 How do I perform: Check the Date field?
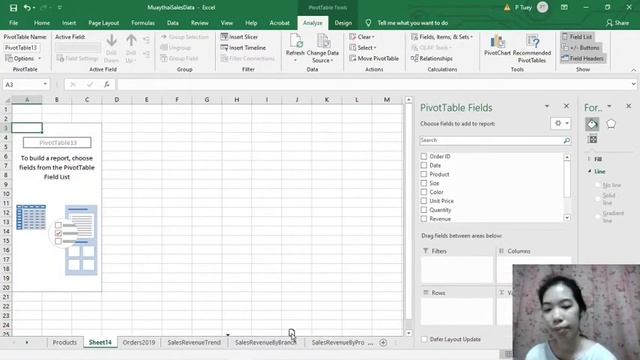(424, 165)
